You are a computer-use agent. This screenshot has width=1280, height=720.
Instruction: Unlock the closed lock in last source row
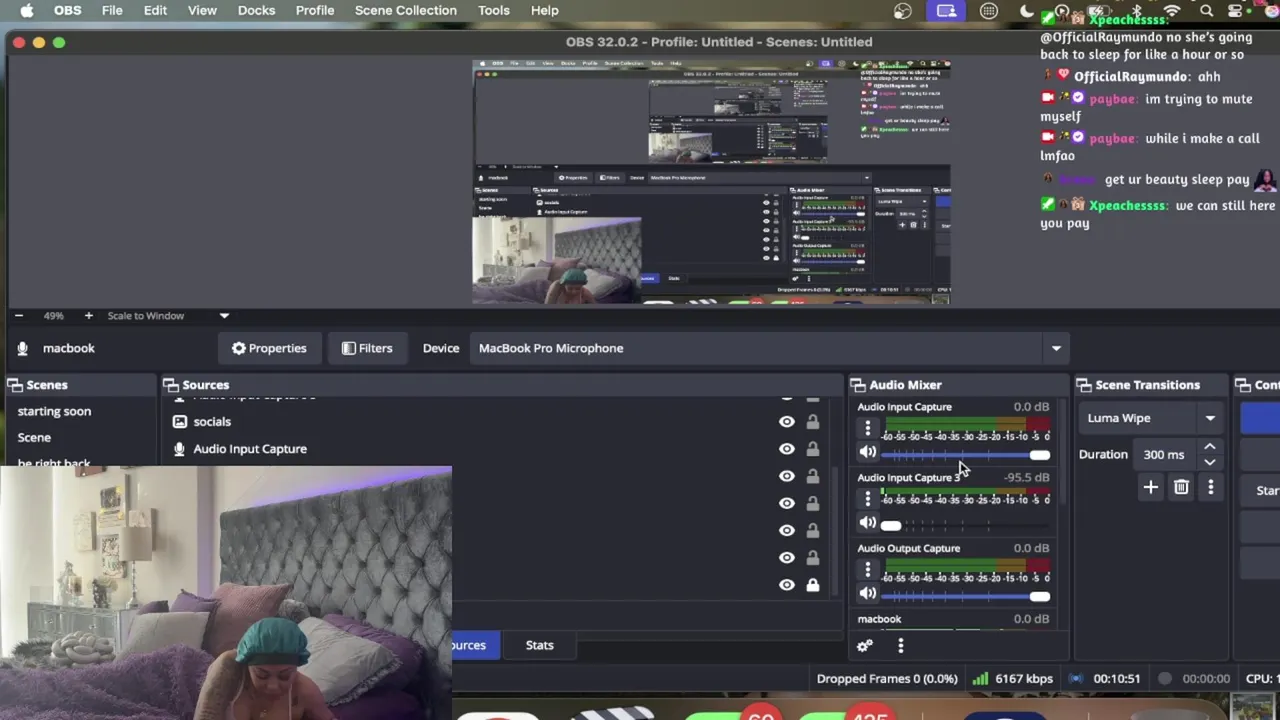tap(813, 585)
